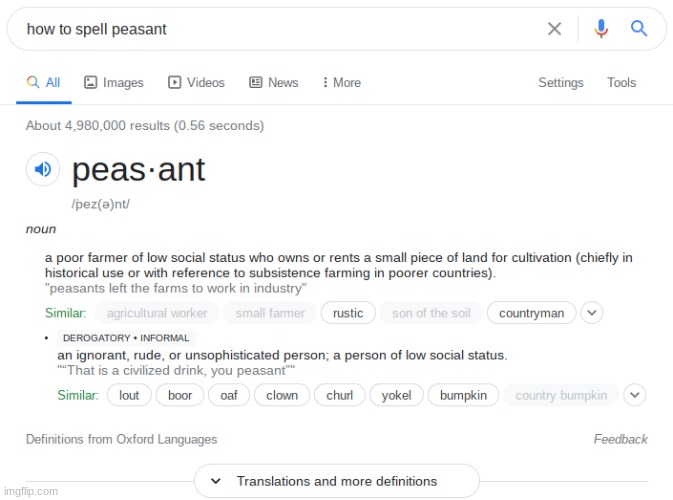This screenshot has width=673, height=500.
Task: Open search Settings
Action: 561,82
